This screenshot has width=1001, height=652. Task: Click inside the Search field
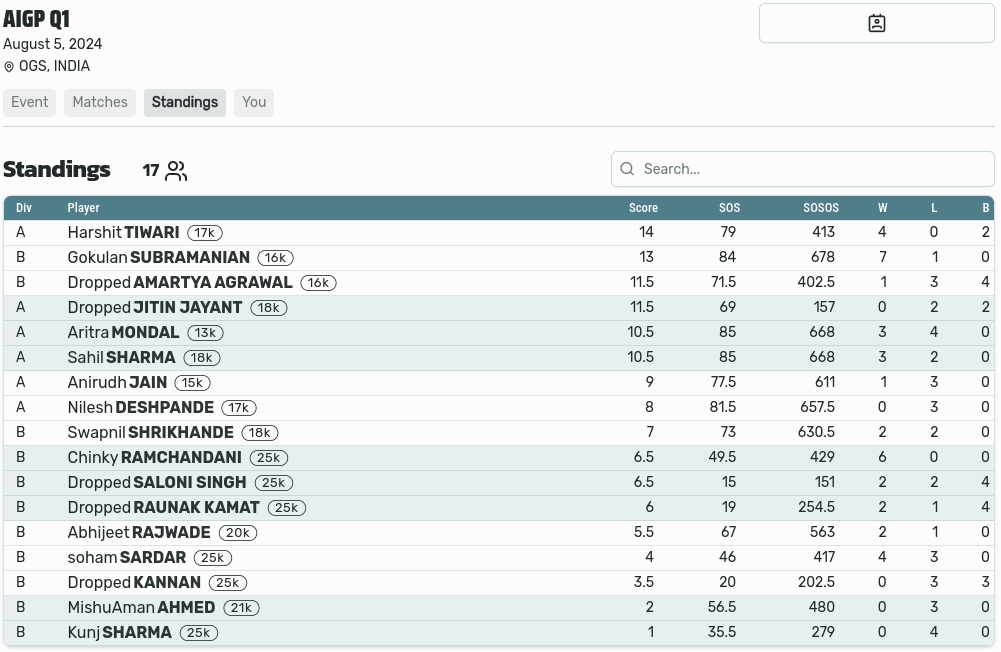tap(800, 169)
